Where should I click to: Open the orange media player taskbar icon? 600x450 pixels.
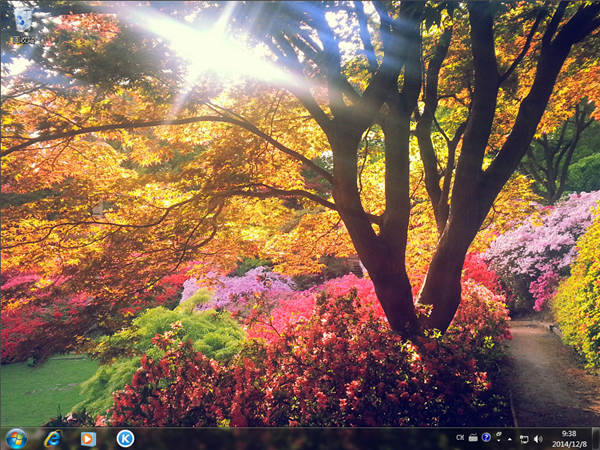[x=88, y=439]
